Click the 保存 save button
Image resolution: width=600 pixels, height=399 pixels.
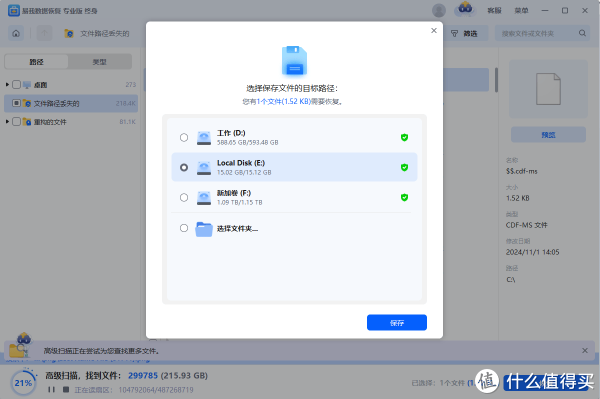397,322
